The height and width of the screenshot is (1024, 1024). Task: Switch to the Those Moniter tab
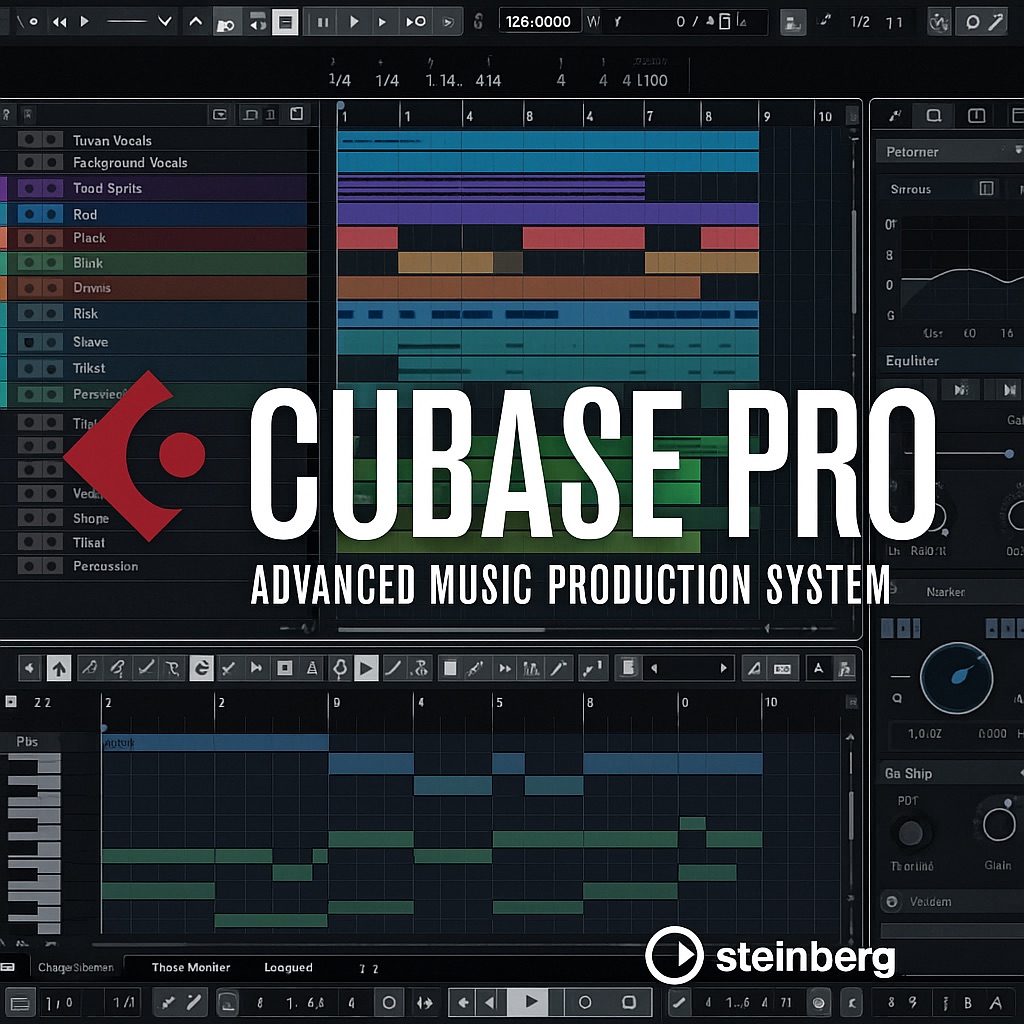pyautogui.click(x=191, y=967)
